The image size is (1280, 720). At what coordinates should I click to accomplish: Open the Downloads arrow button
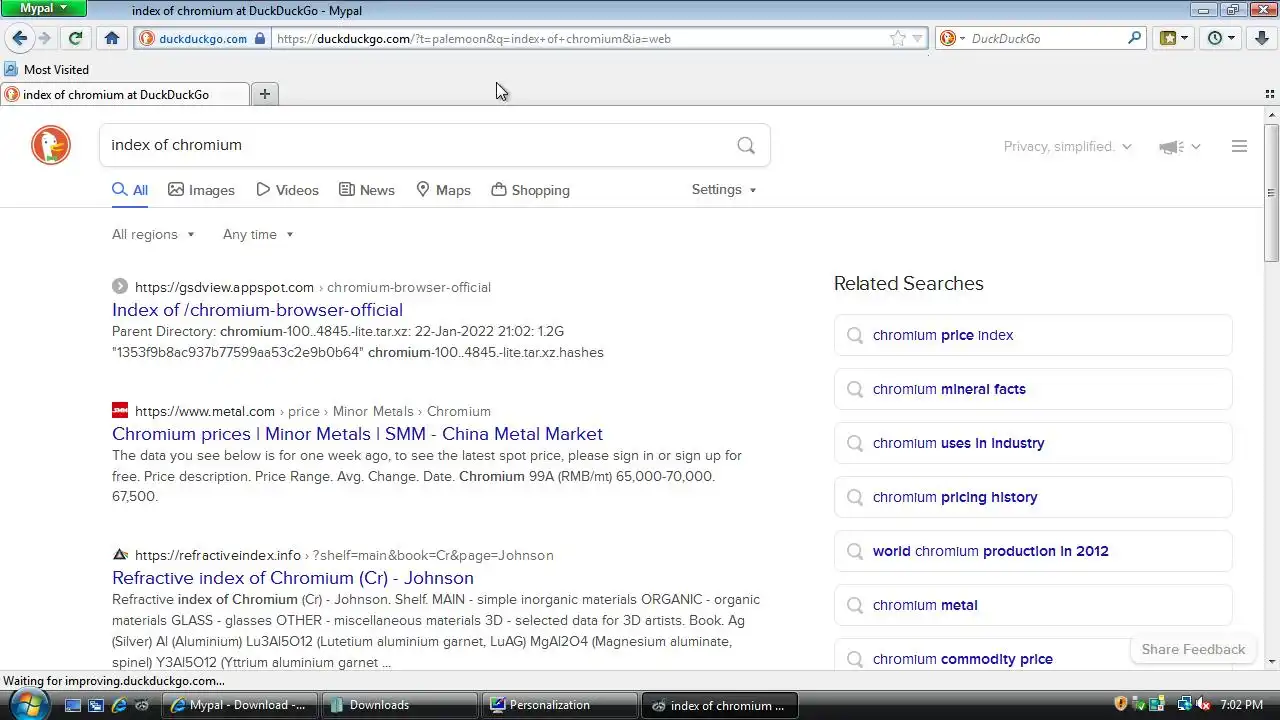(x=1261, y=38)
